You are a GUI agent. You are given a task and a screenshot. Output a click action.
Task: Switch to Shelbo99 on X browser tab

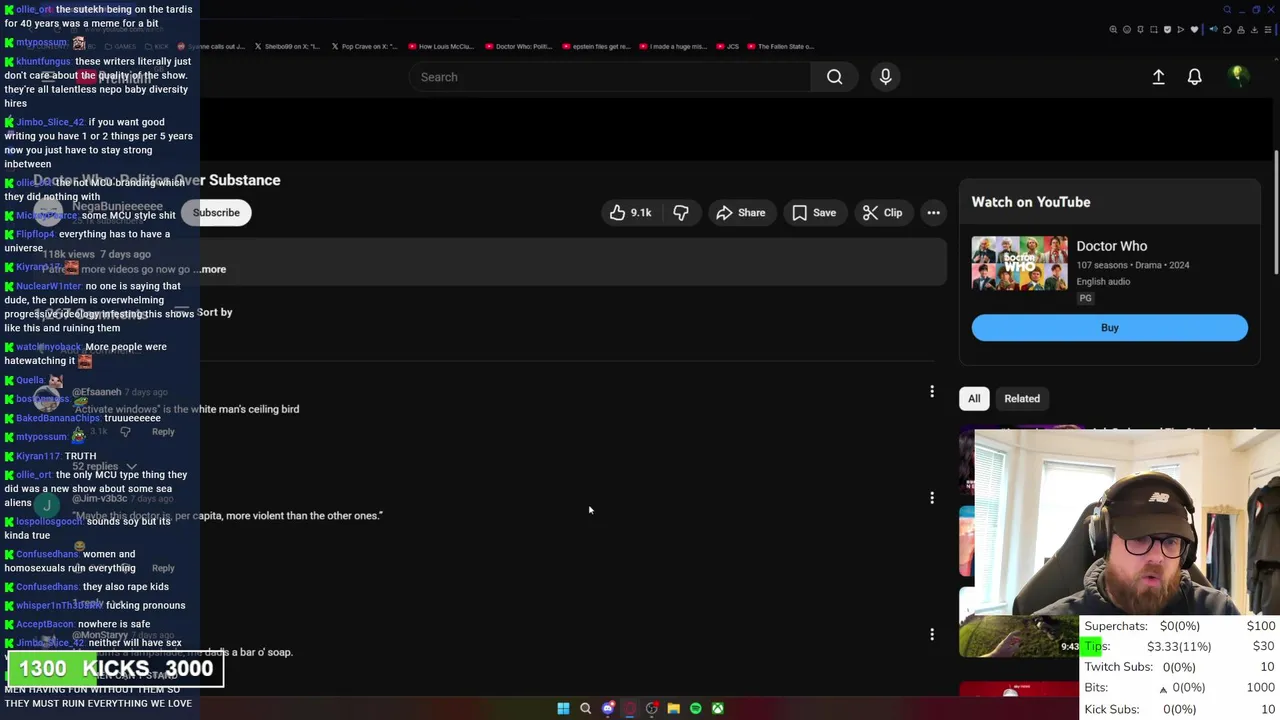click(x=286, y=46)
